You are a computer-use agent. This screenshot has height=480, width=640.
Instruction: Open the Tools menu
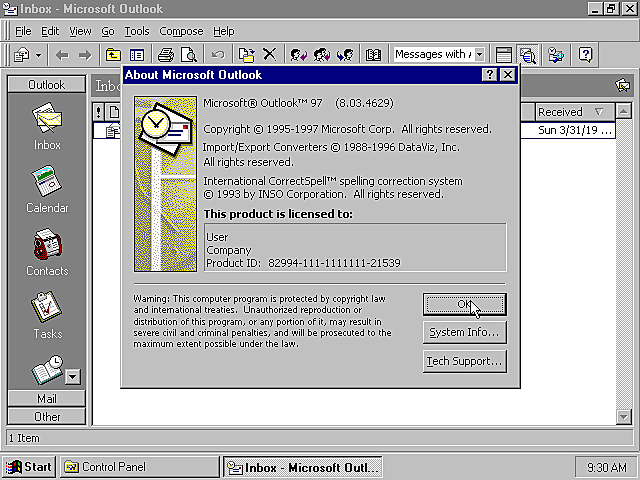[137, 31]
